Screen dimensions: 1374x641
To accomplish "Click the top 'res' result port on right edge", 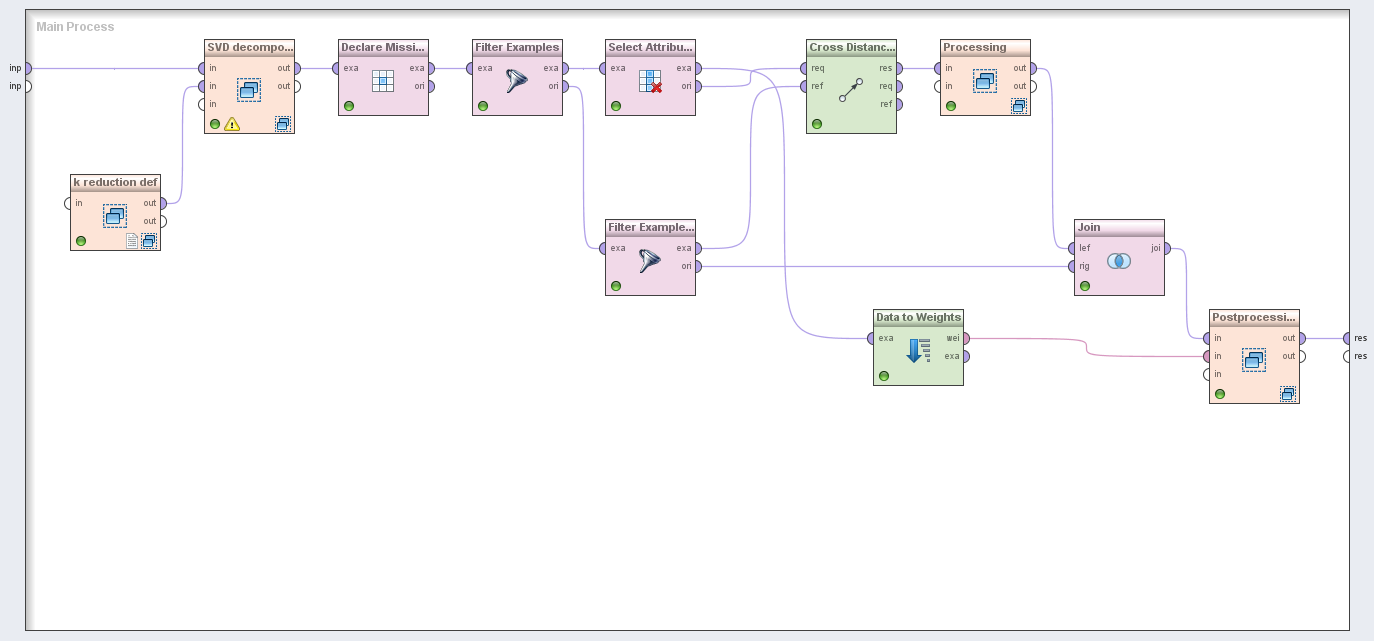I will (x=1347, y=338).
